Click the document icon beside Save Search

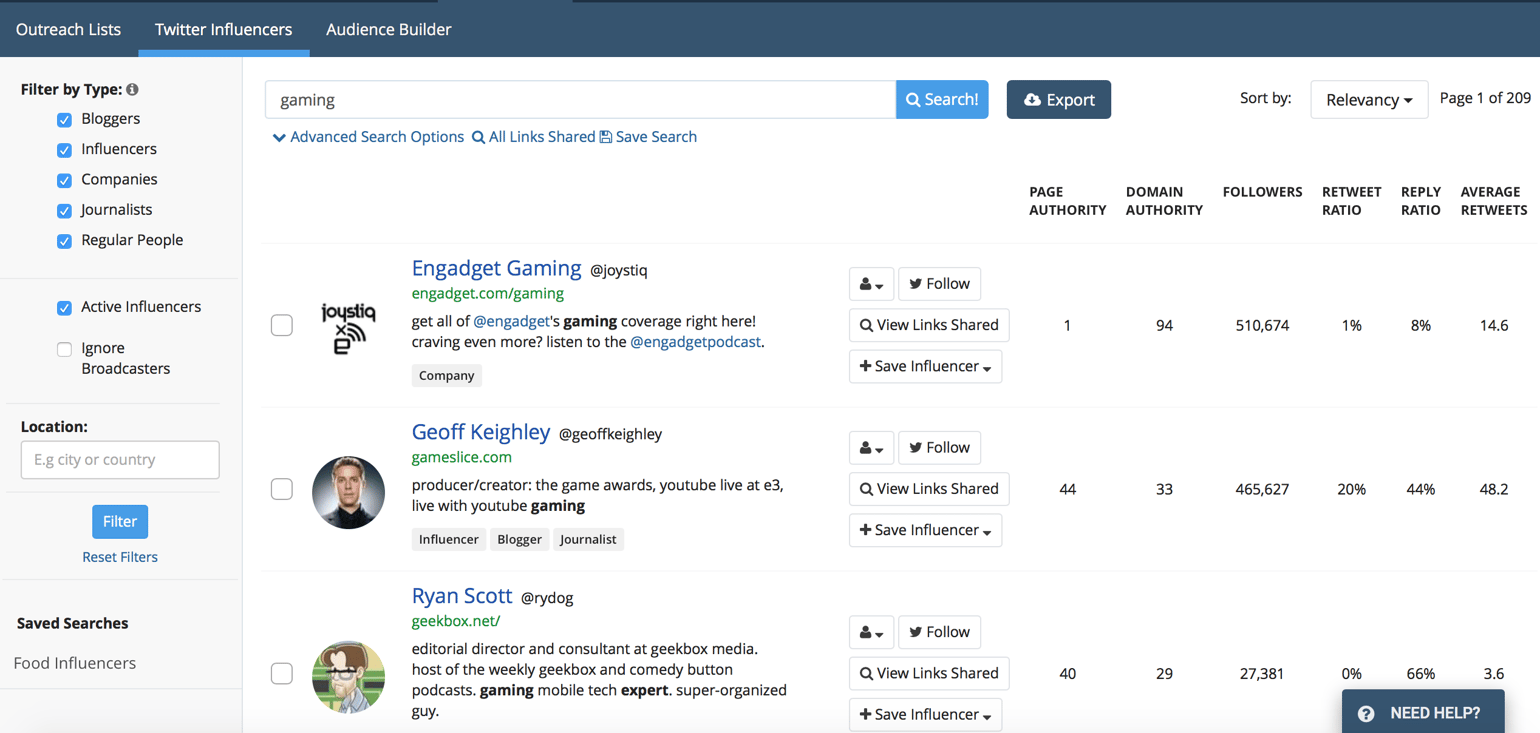tap(606, 136)
